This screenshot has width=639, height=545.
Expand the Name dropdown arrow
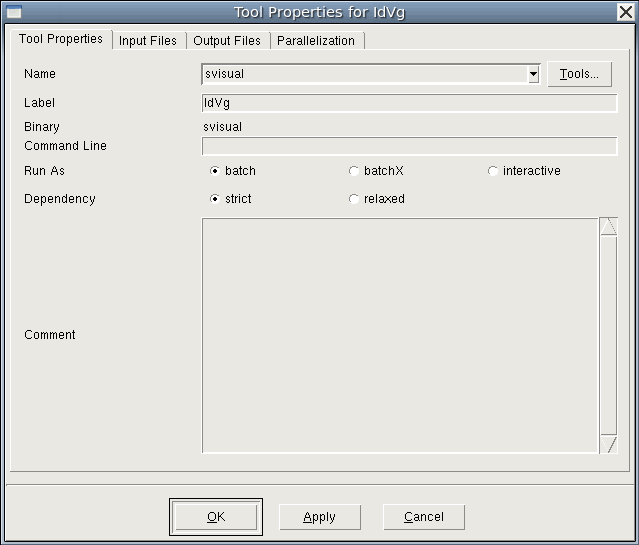coord(533,74)
